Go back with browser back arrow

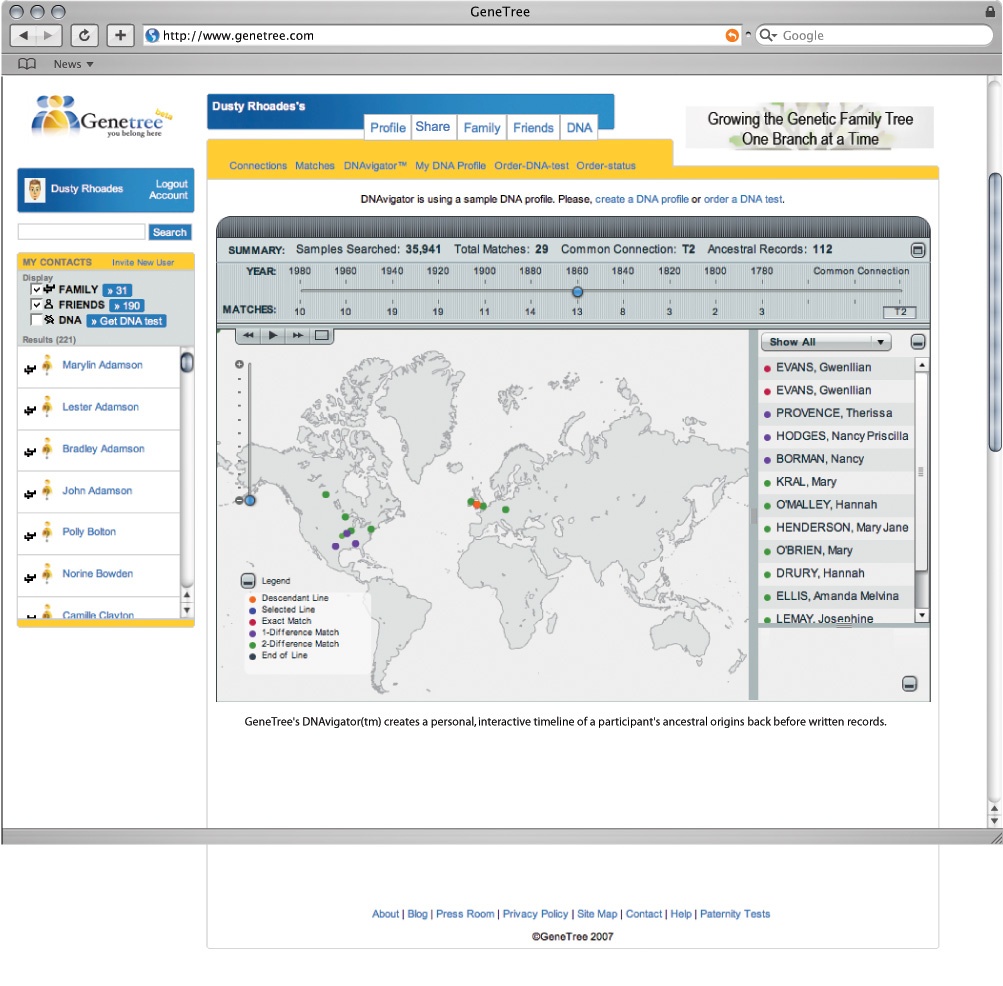tap(24, 35)
